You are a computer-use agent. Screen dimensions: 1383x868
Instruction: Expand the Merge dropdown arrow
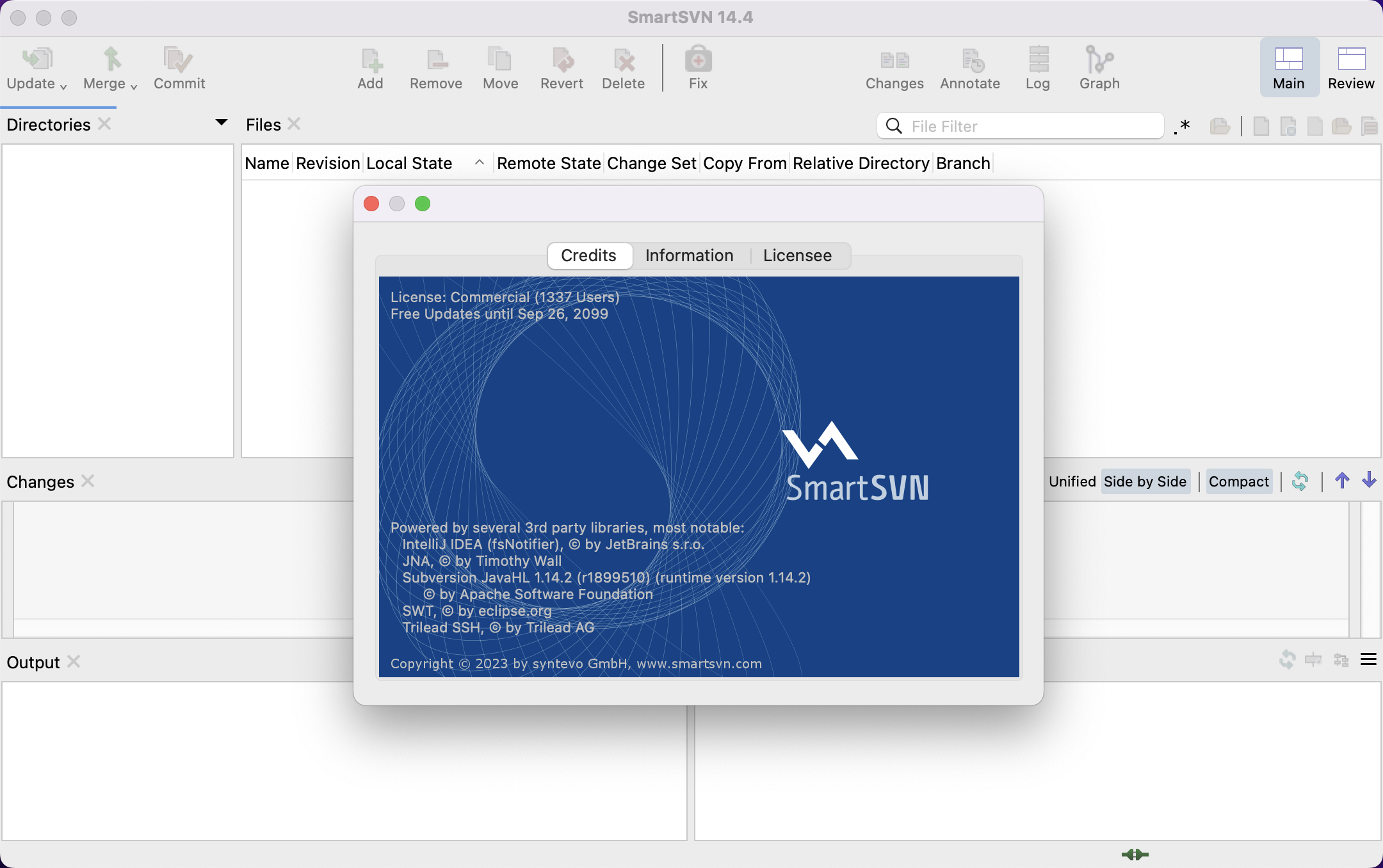[134, 86]
